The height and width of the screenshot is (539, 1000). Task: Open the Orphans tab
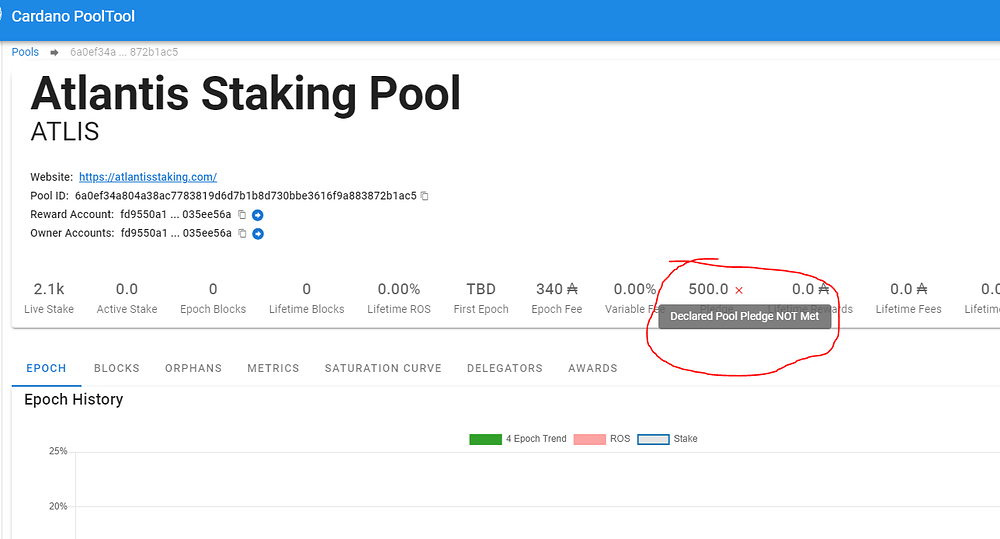[x=193, y=368]
